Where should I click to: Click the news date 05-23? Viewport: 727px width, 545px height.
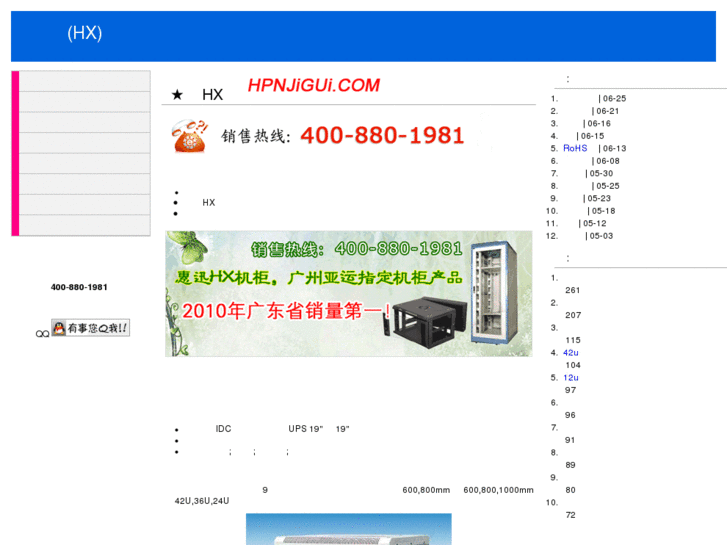599,199
